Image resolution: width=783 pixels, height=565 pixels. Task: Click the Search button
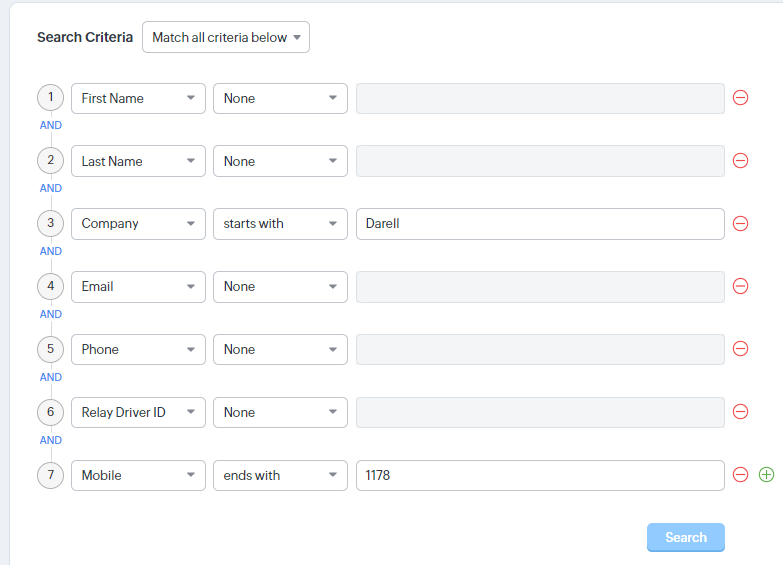685,537
